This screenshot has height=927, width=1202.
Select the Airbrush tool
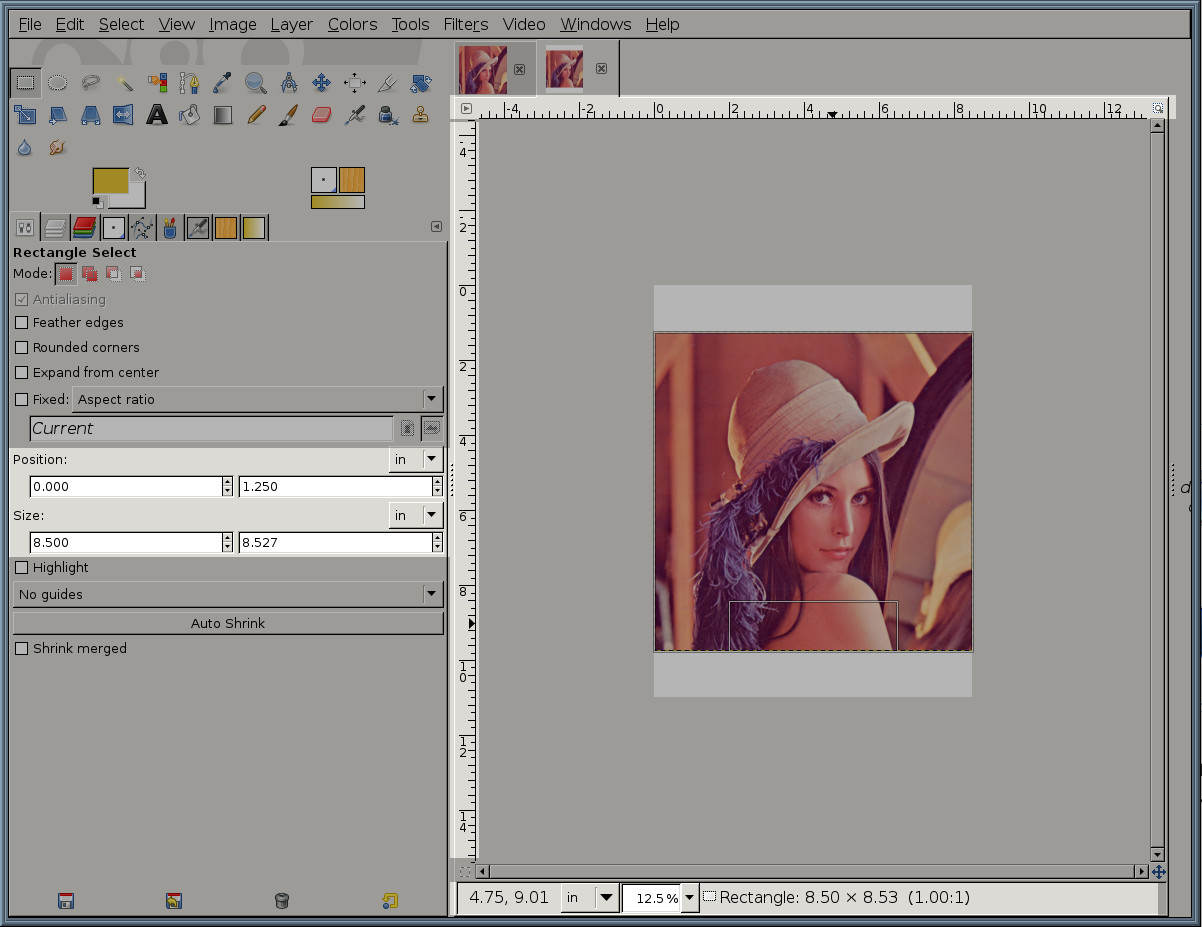coord(355,115)
